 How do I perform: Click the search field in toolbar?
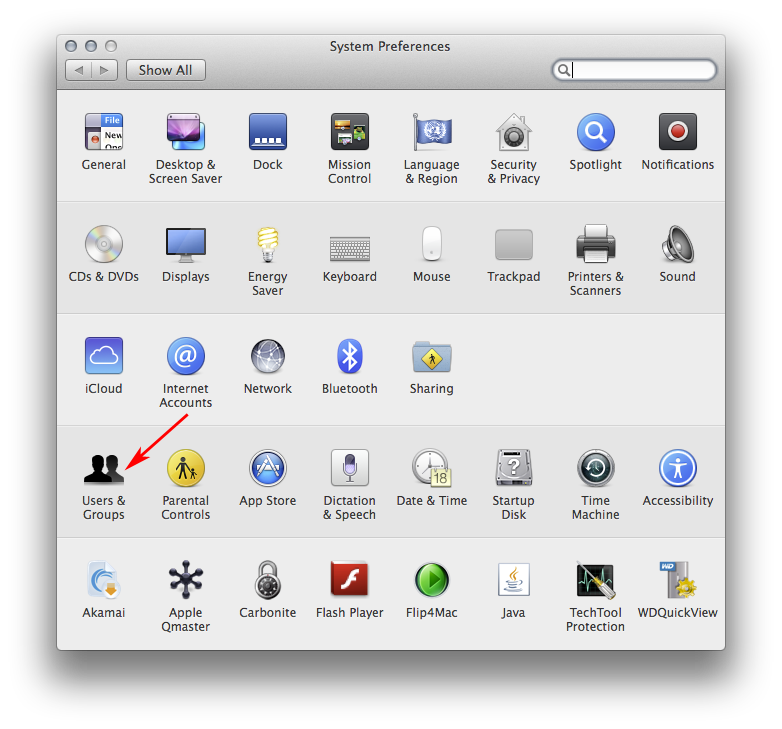pos(640,70)
